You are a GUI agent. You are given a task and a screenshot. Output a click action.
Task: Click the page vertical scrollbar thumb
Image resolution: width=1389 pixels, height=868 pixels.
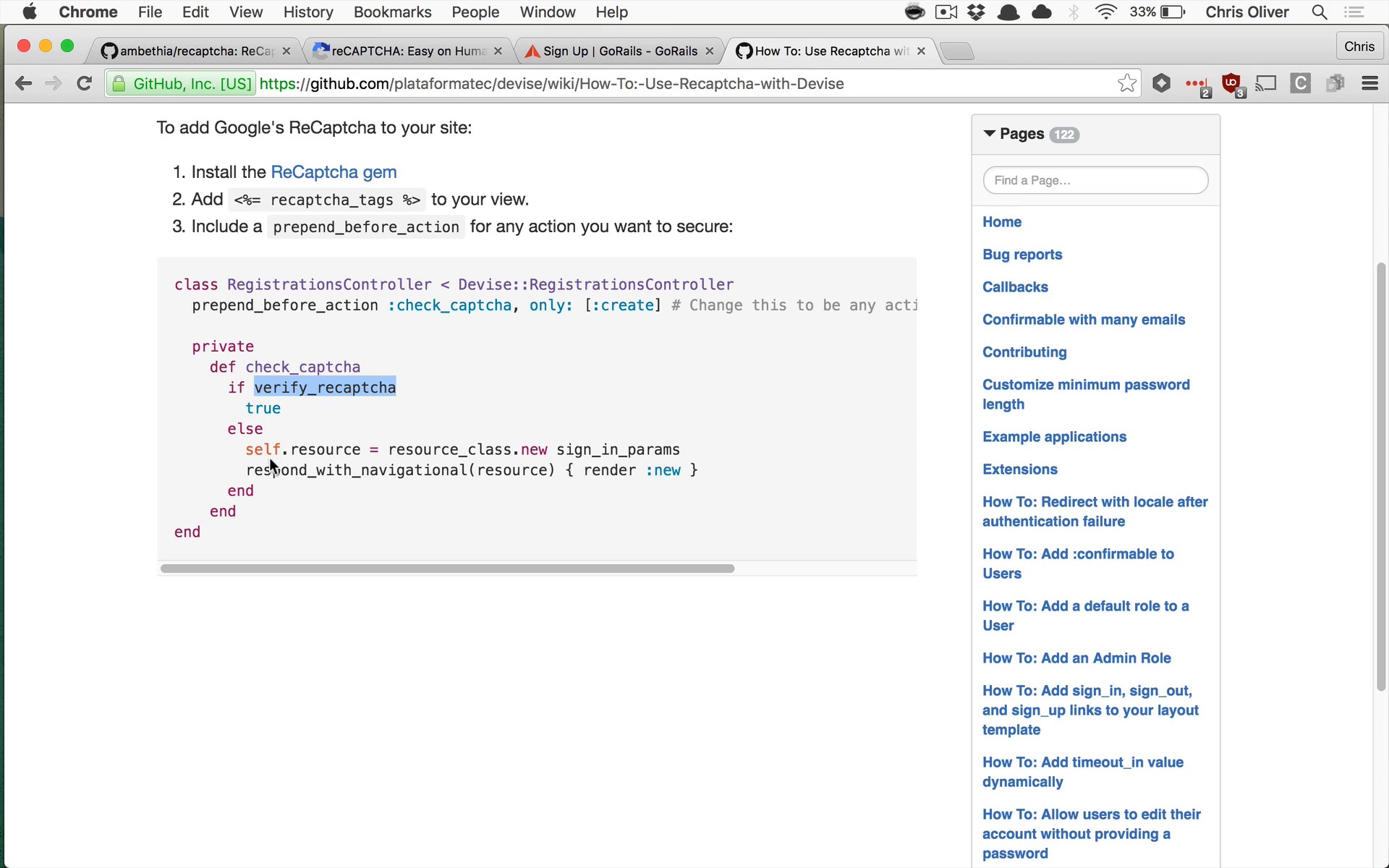[1381, 477]
